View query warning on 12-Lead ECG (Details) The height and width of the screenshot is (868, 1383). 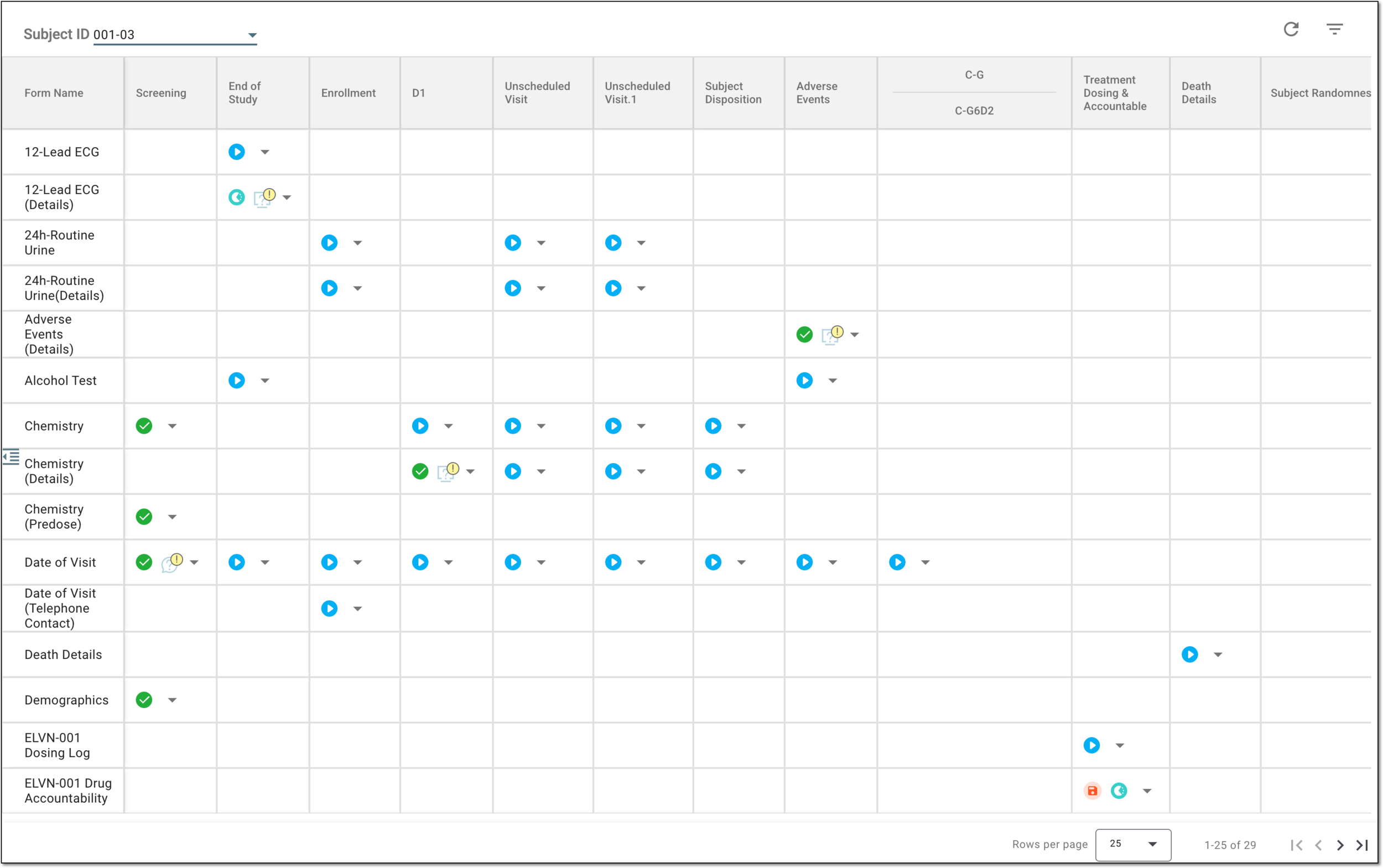tap(264, 197)
